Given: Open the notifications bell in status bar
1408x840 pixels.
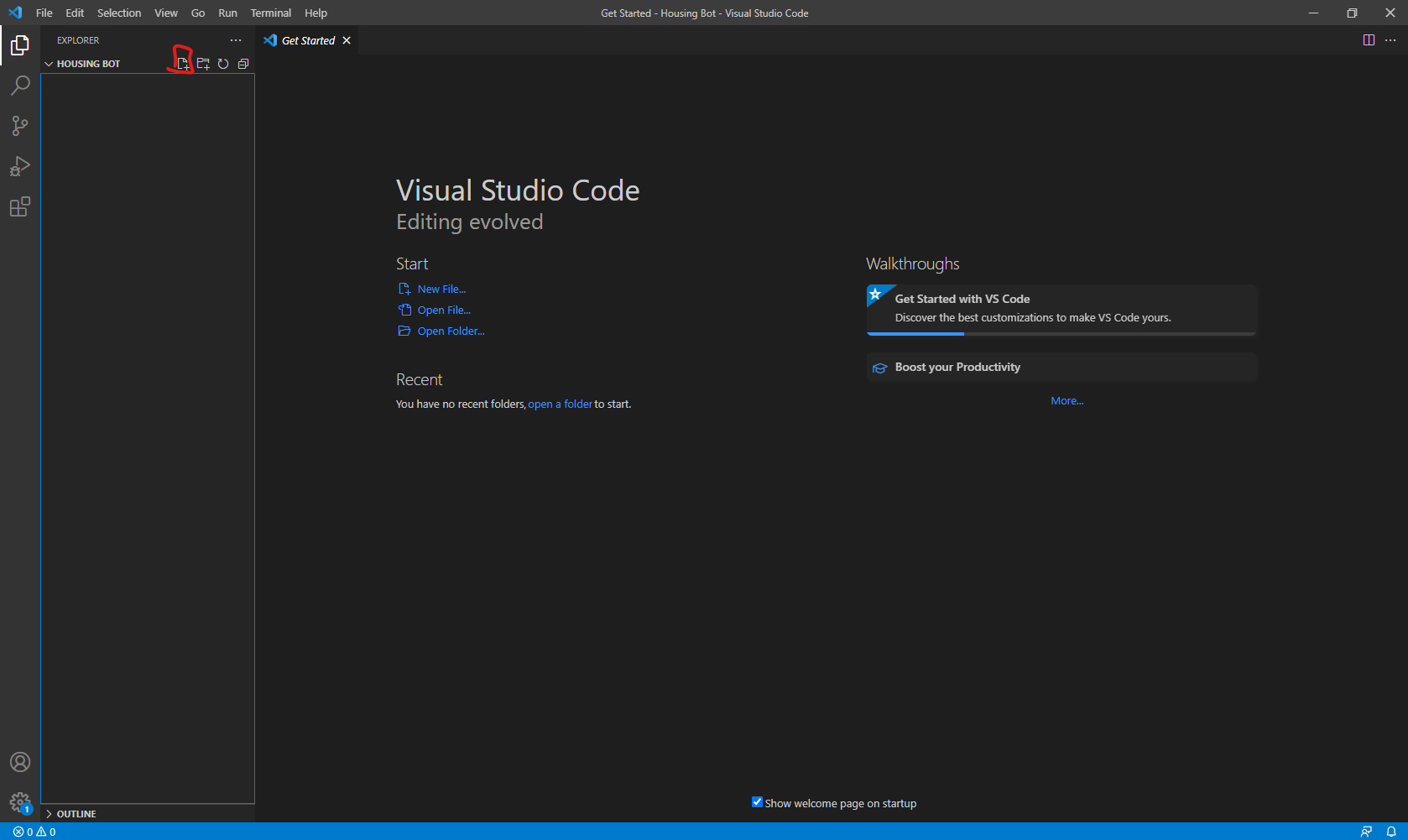Looking at the screenshot, I should pos(1391,832).
